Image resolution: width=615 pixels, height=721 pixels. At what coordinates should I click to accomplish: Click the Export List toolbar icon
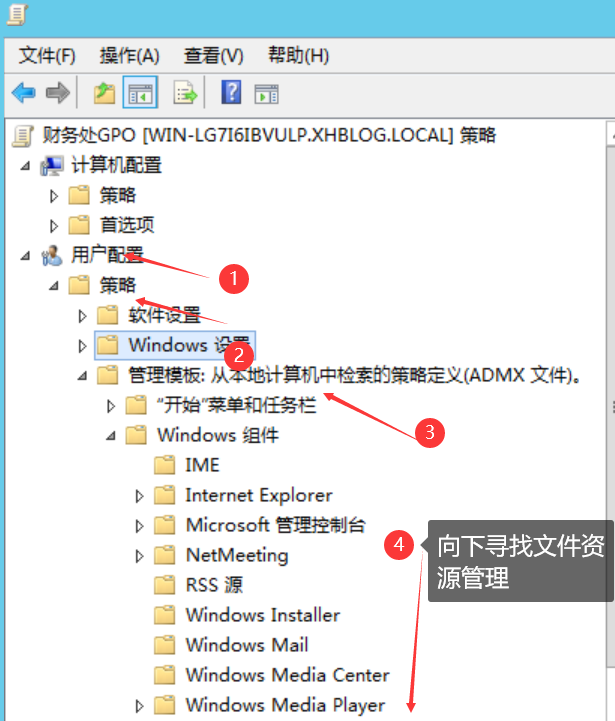click(x=185, y=93)
